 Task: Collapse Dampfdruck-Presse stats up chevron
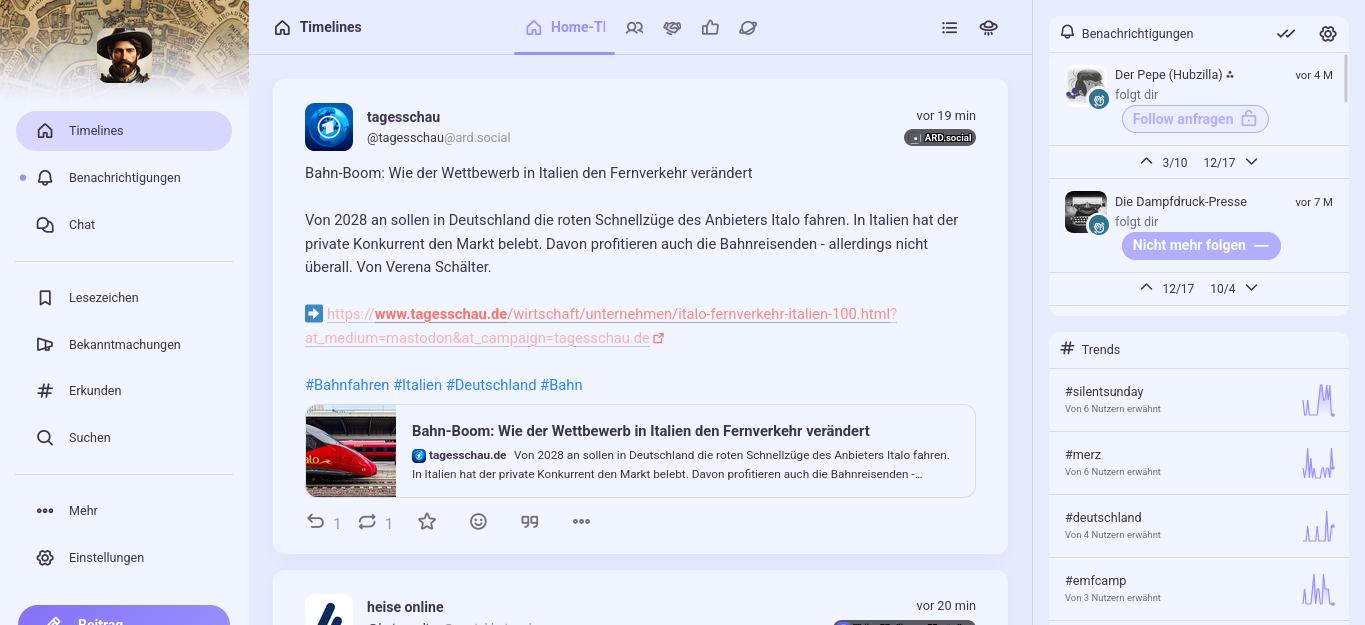(x=1147, y=288)
